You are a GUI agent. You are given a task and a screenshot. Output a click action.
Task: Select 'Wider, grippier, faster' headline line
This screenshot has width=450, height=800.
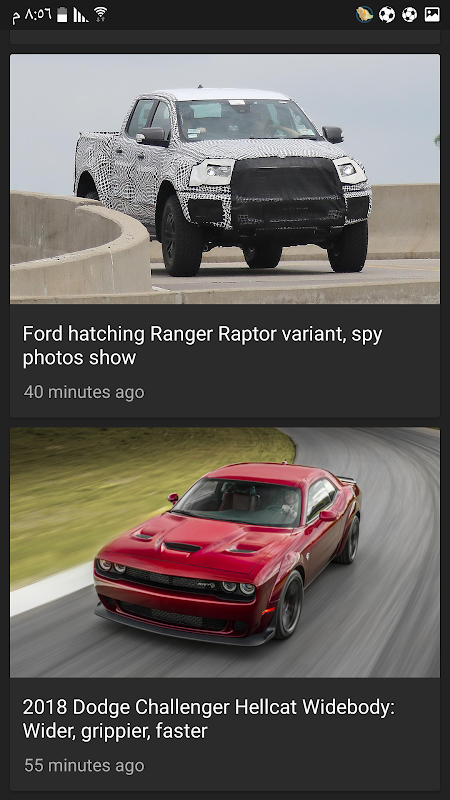pos(115,731)
